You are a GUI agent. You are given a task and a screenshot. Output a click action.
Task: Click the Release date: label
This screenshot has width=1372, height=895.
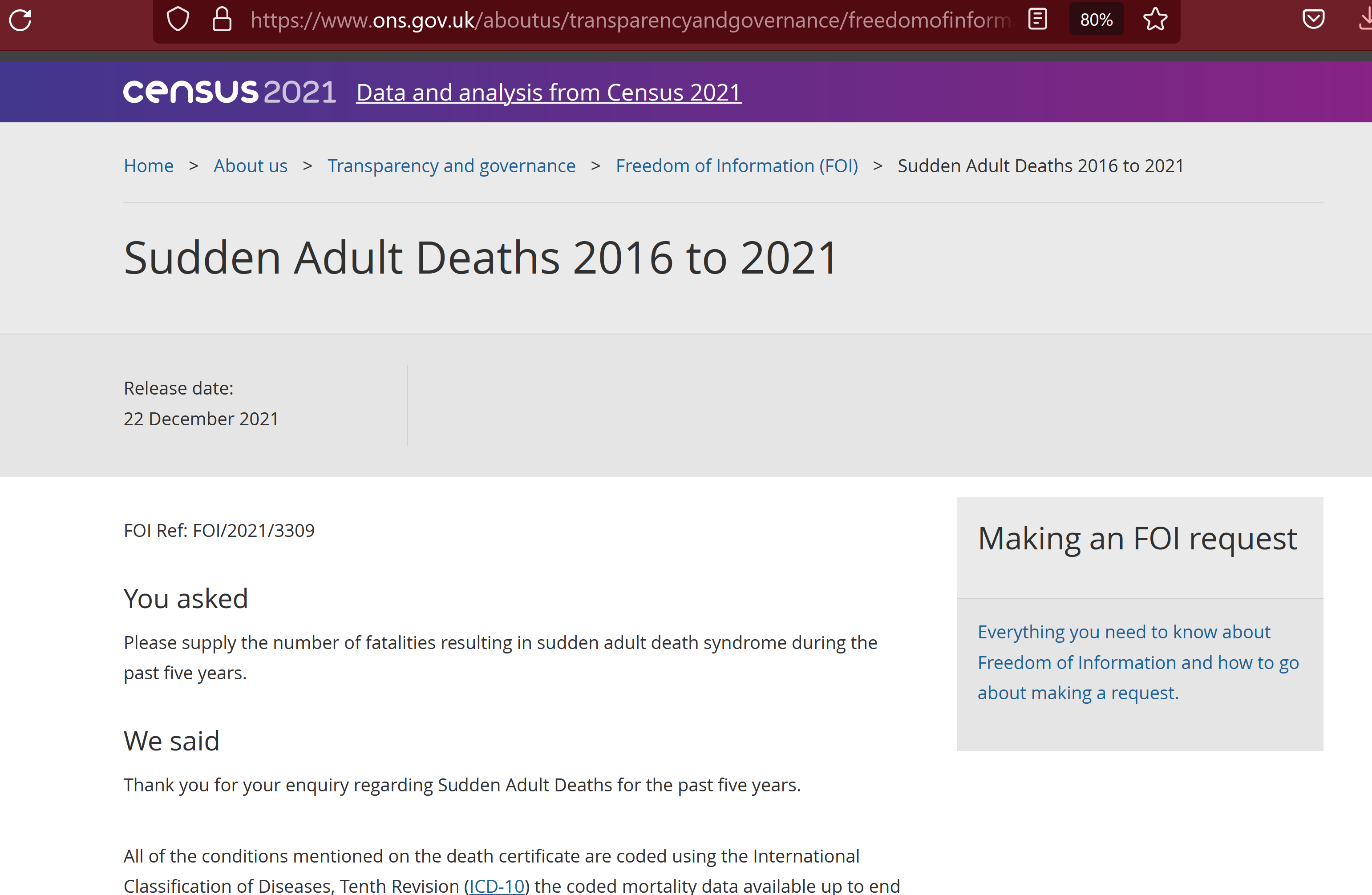178,388
